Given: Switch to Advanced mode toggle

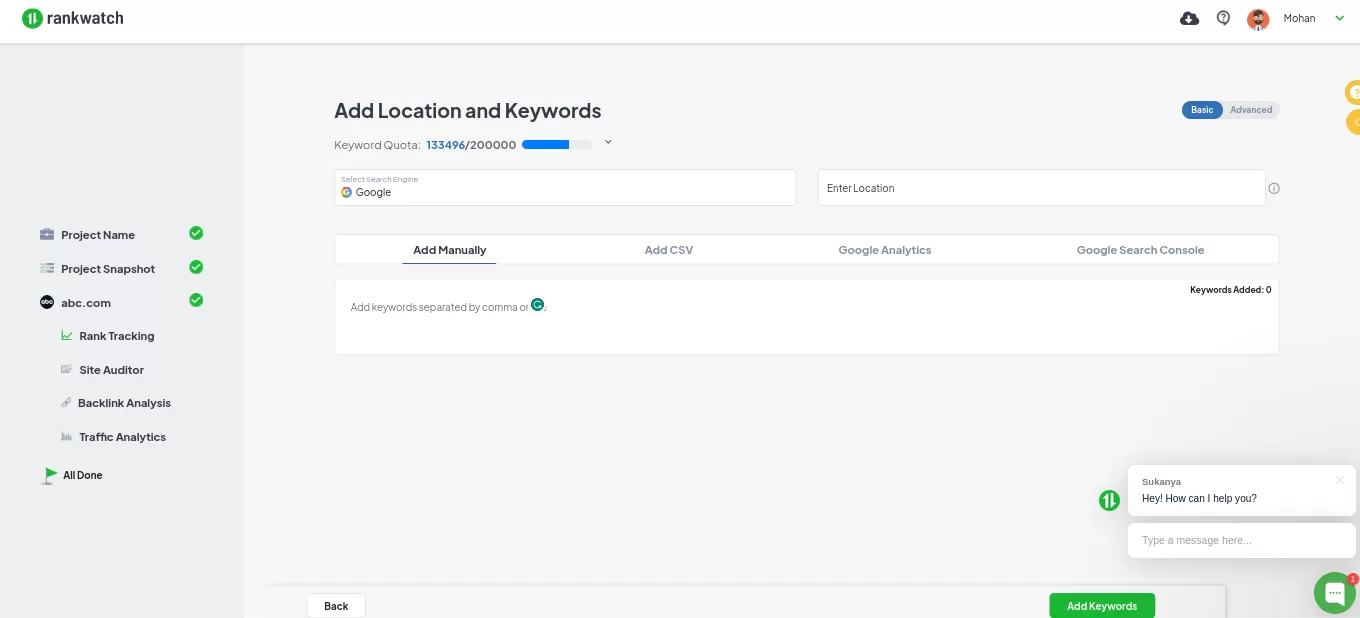Looking at the screenshot, I should 1251,110.
